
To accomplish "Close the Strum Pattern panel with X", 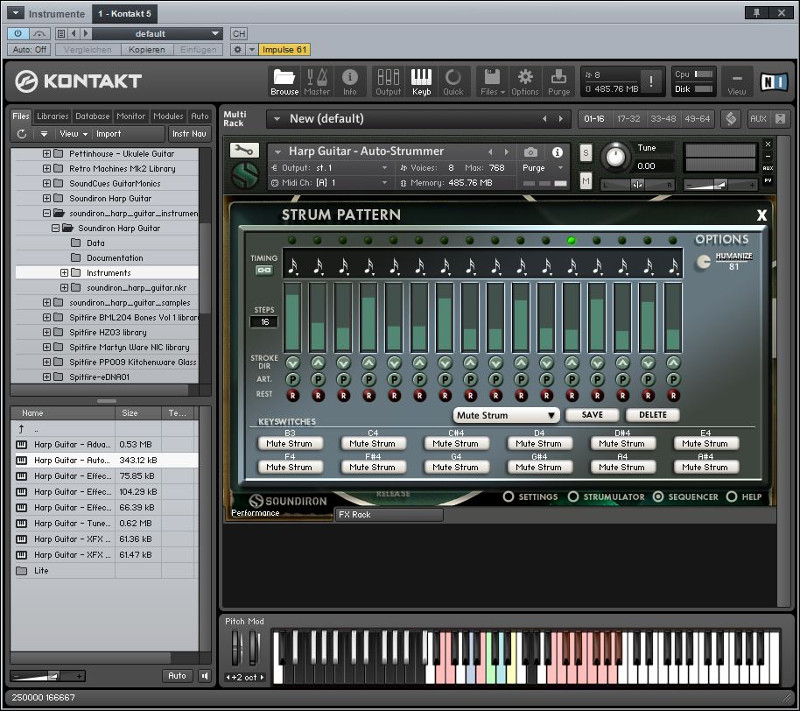I will [x=762, y=215].
